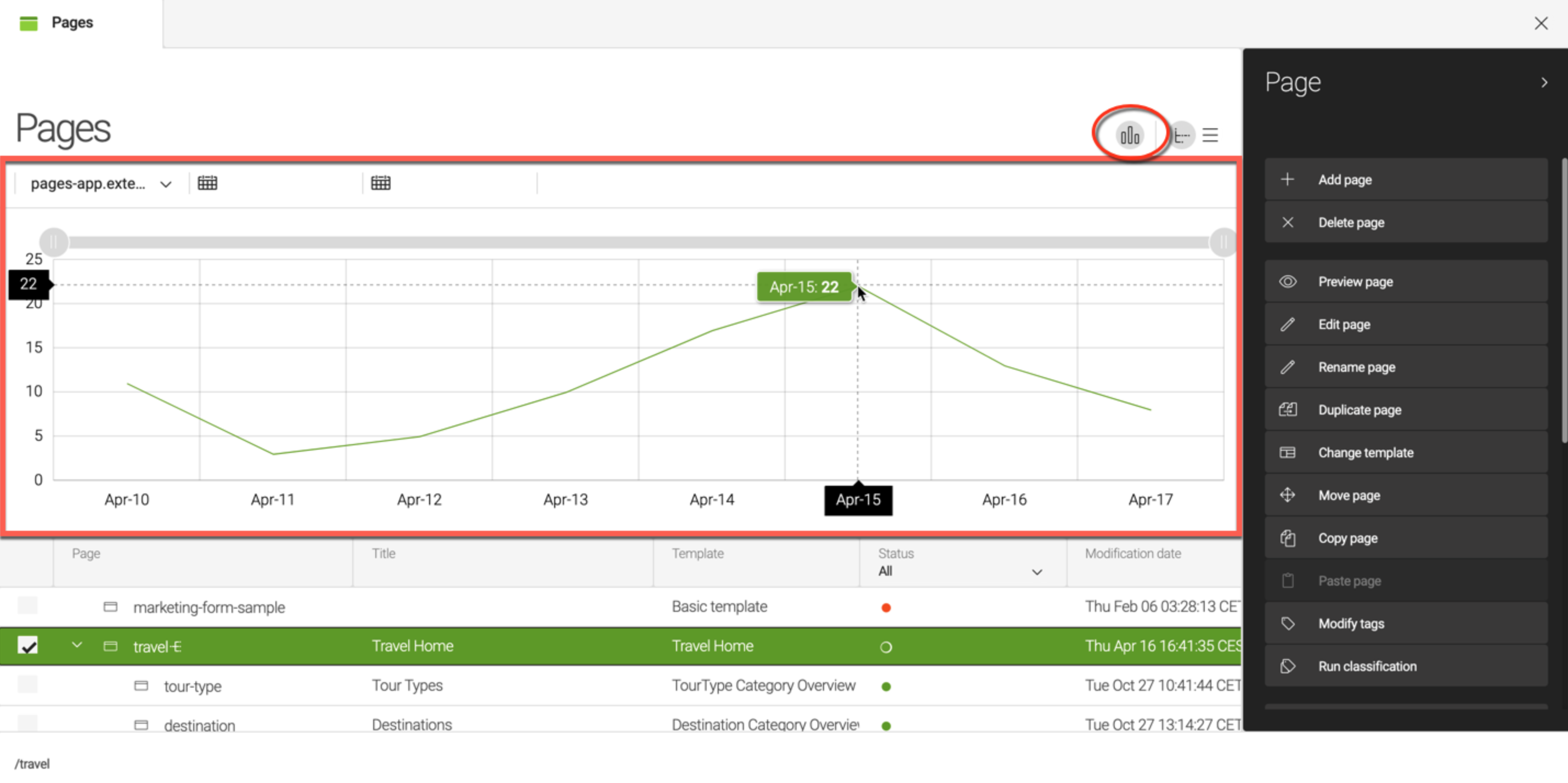The image size is (1568, 783).
Task: Choose Duplicate page action
Action: [x=1406, y=410]
